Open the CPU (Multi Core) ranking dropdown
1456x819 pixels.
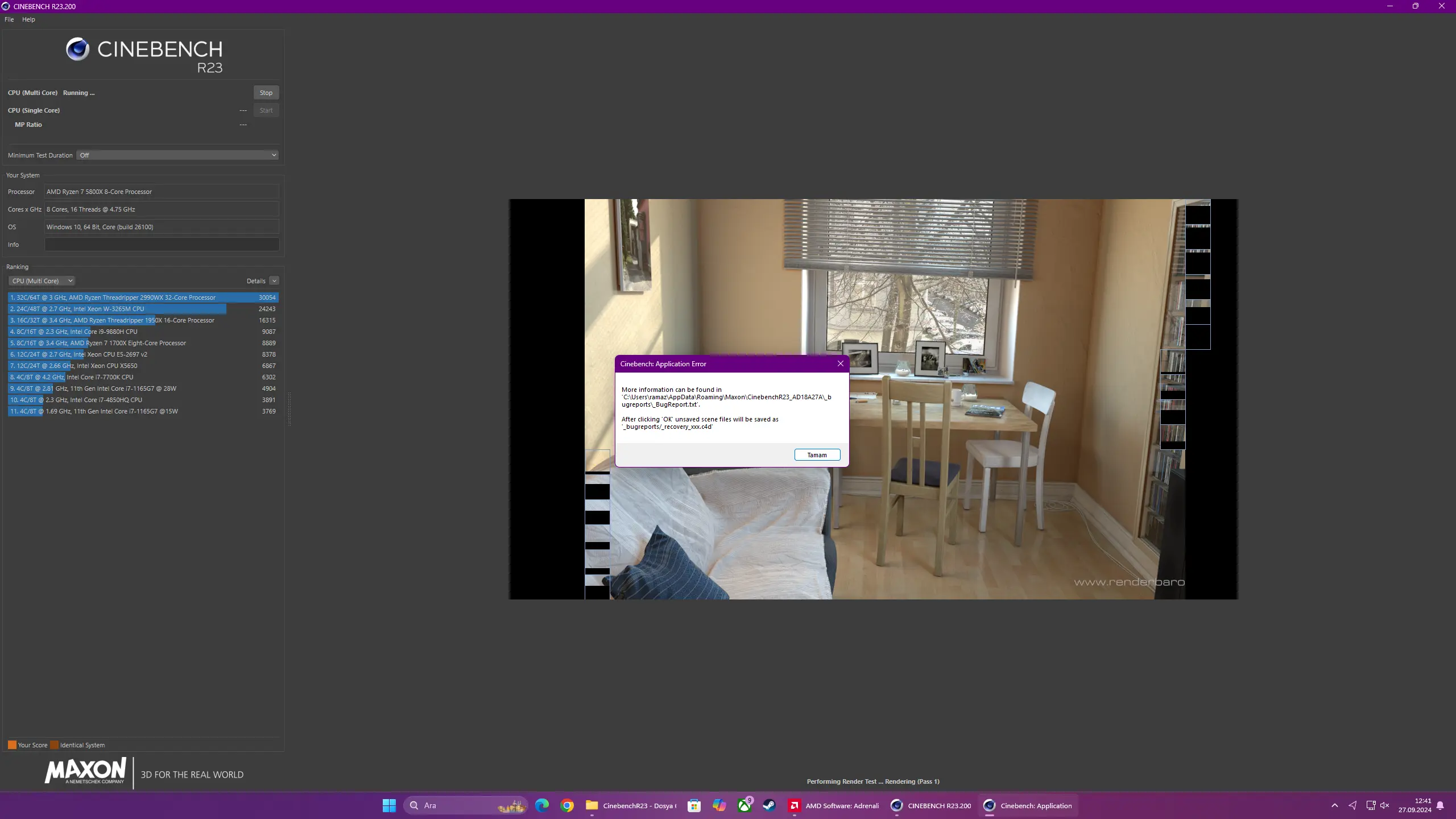(x=42, y=281)
